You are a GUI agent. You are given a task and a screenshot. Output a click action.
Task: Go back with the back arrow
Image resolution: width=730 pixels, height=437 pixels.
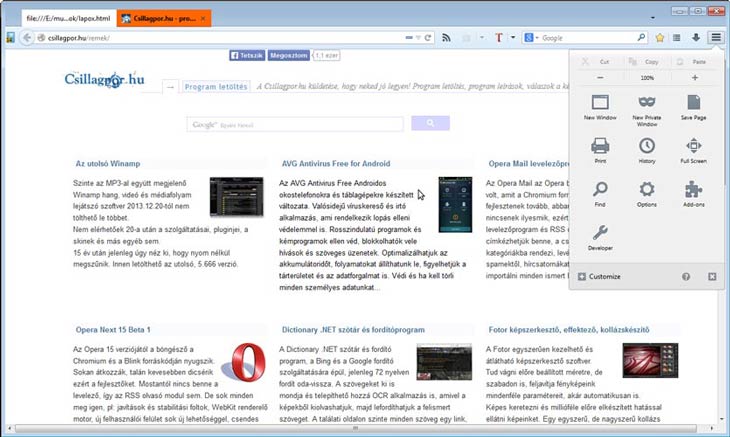coord(27,38)
